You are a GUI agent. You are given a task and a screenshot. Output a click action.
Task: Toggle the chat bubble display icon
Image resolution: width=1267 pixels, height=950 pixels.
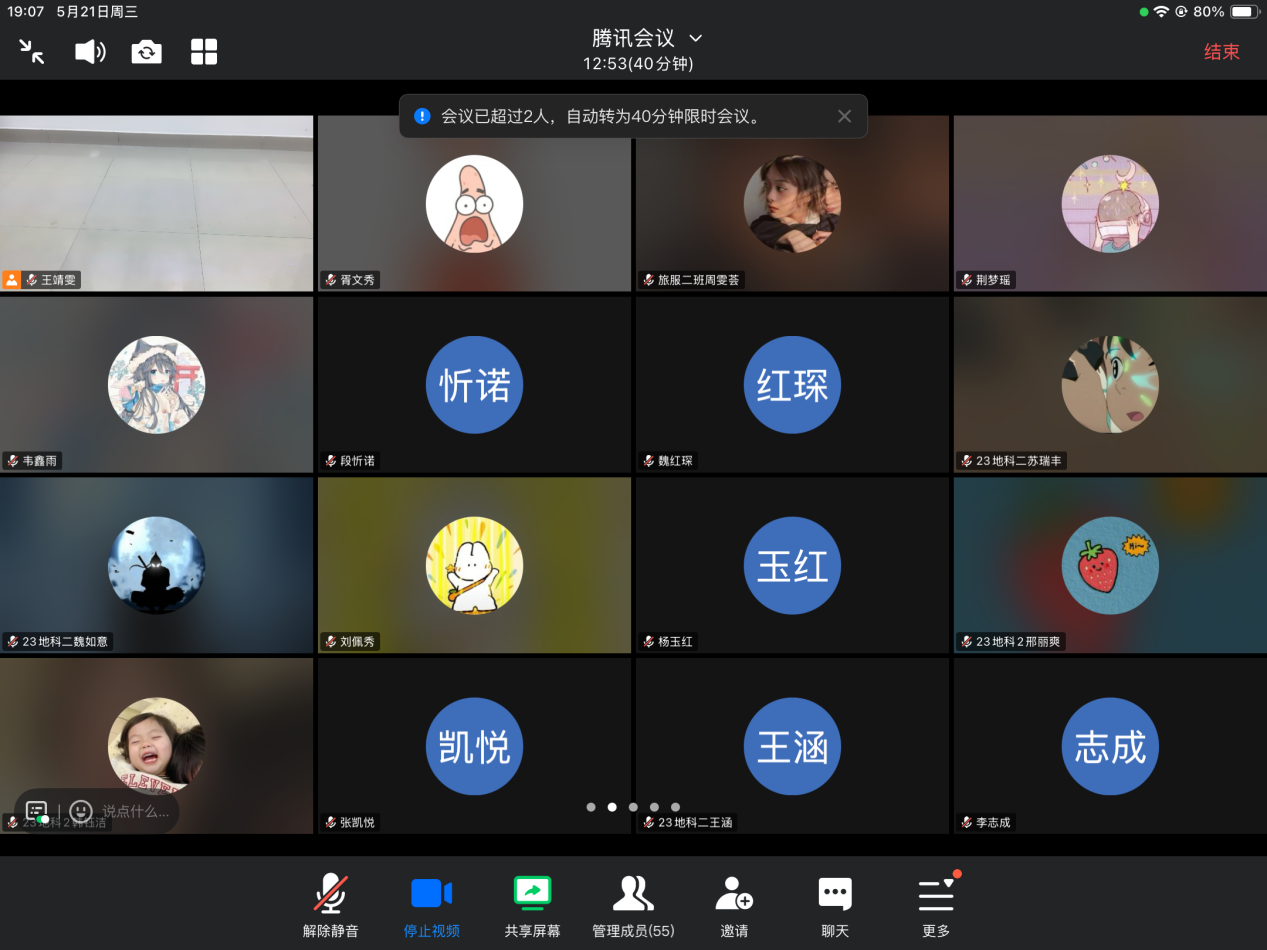click(37, 811)
